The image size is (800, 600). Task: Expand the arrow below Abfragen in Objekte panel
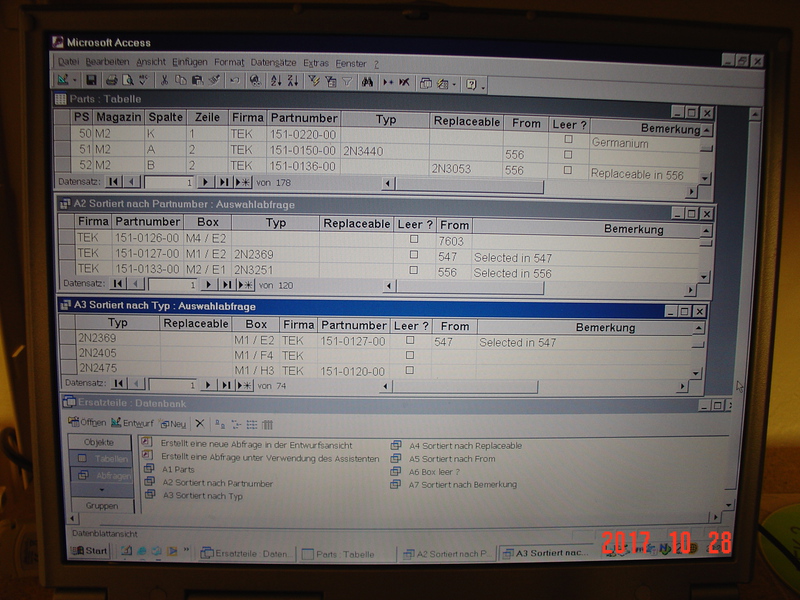tap(99, 491)
